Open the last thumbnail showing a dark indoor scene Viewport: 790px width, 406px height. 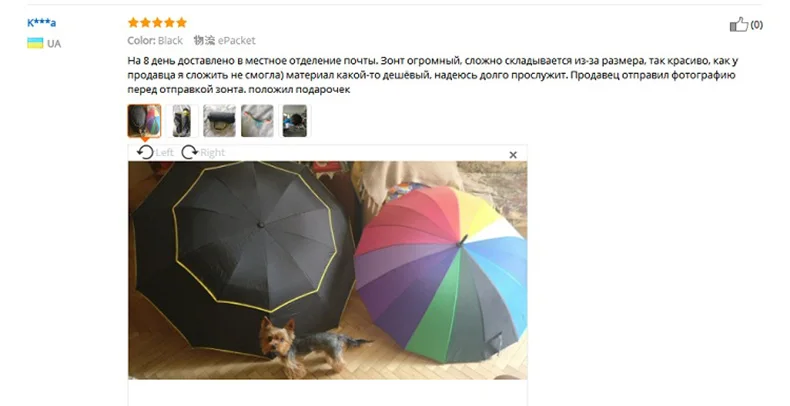(x=295, y=121)
